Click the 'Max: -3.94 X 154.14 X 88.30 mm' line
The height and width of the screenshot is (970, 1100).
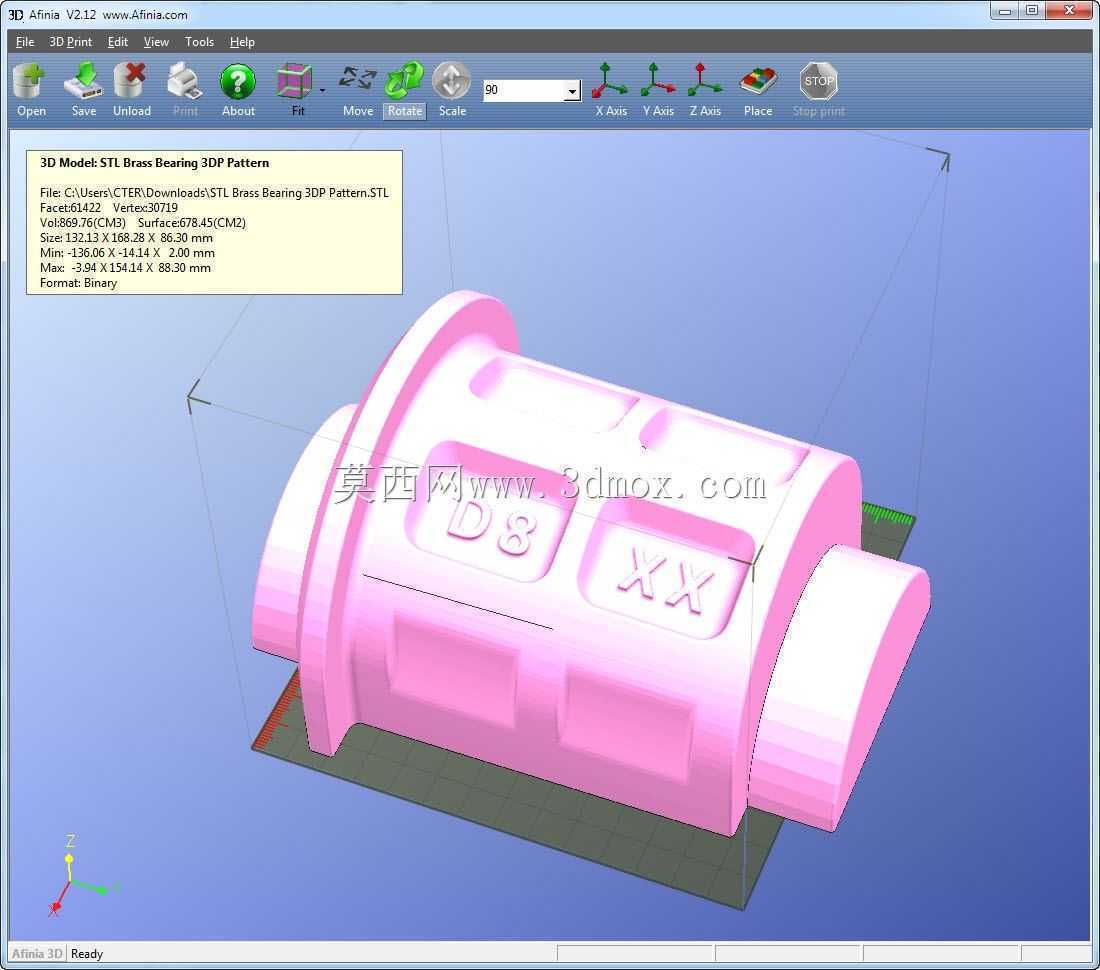click(125, 268)
